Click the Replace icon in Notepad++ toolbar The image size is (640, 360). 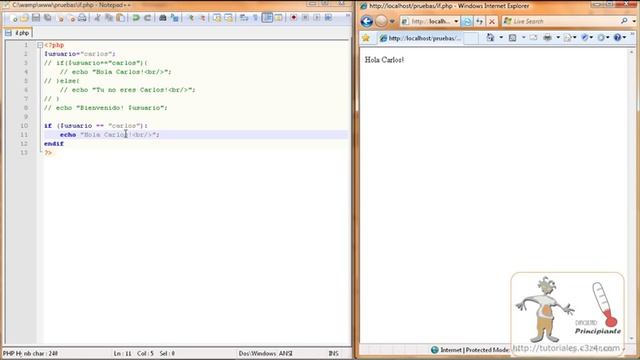click(x=174, y=18)
